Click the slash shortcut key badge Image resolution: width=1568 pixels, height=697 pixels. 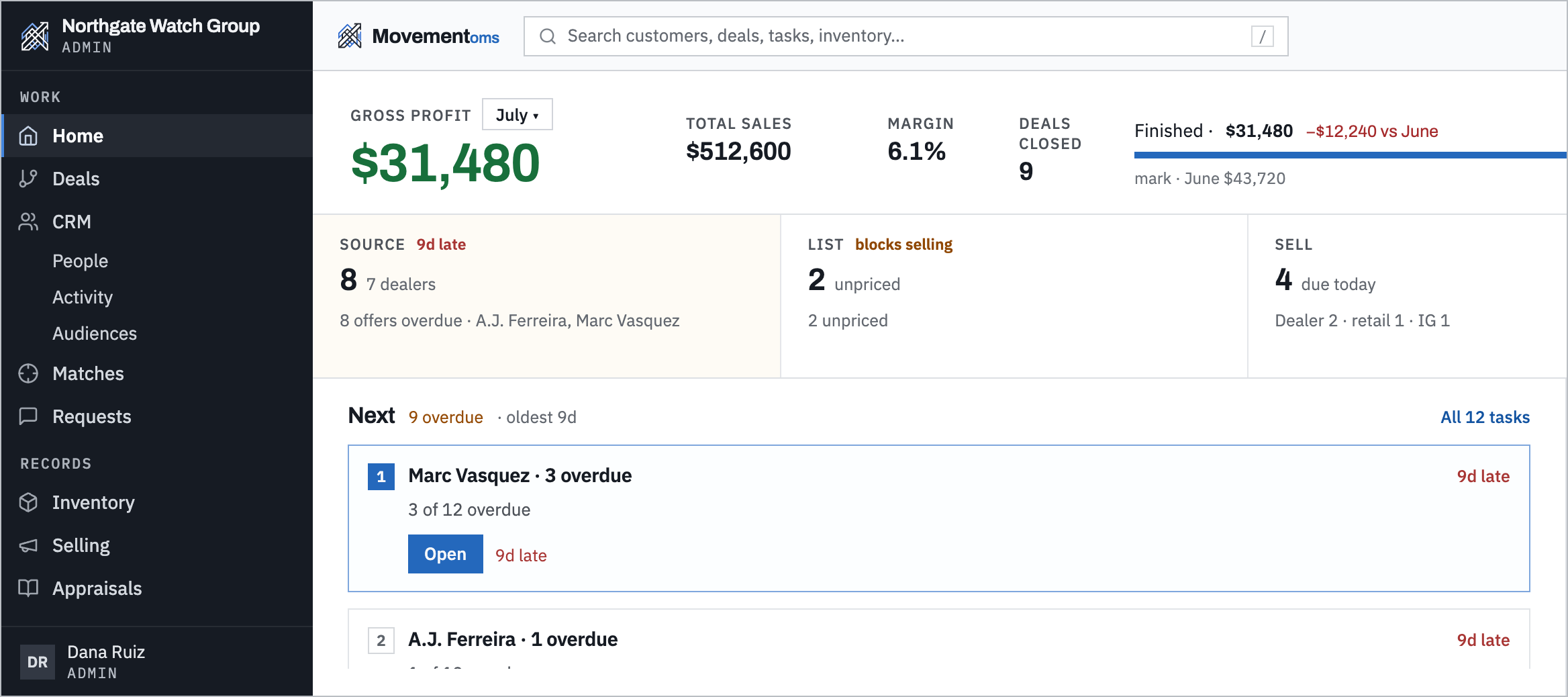(1262, 36)
